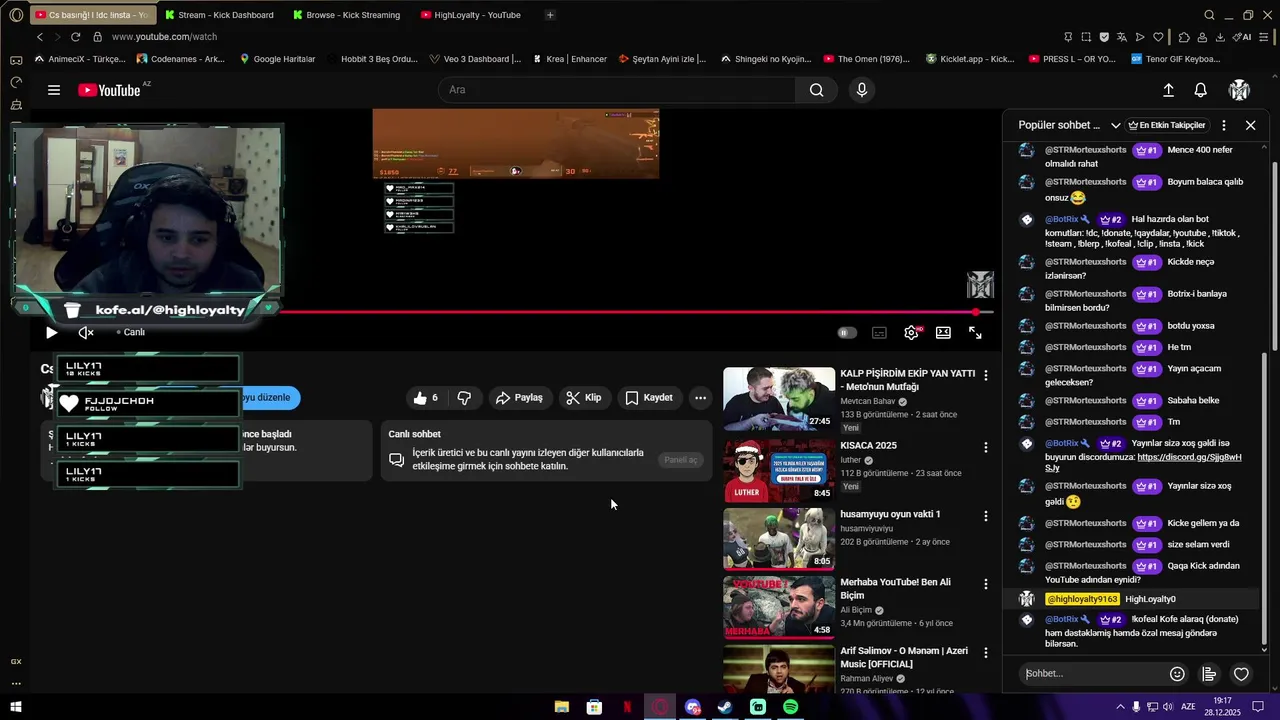Open options for Merhaba YouTube video
The image size is (1280, 720).
pyautogui.click(x=986, y=585)
